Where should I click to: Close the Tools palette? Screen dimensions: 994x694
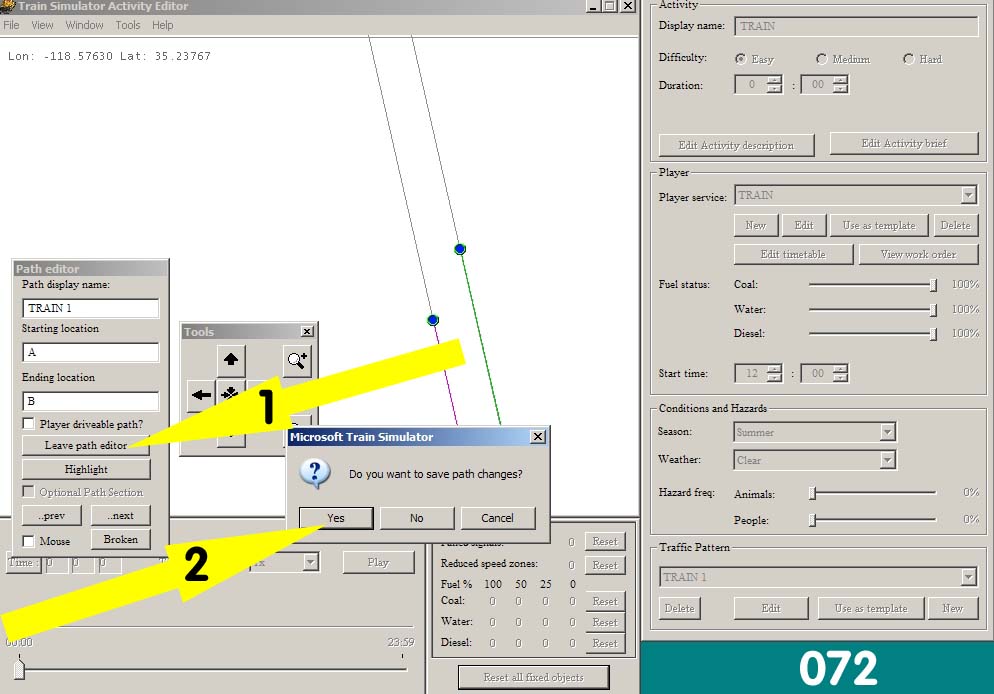307,331
